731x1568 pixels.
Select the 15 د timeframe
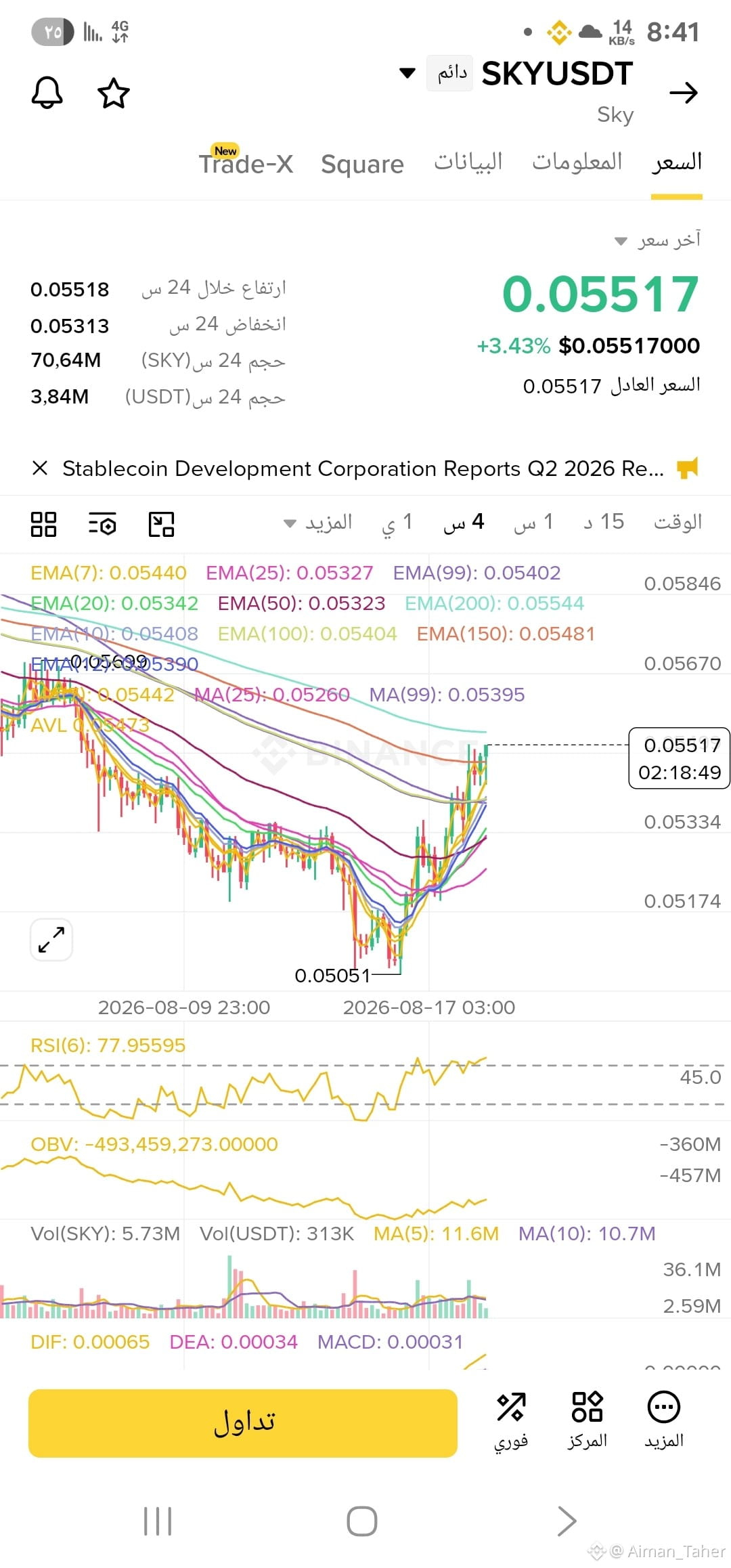[x=604, y=522]
